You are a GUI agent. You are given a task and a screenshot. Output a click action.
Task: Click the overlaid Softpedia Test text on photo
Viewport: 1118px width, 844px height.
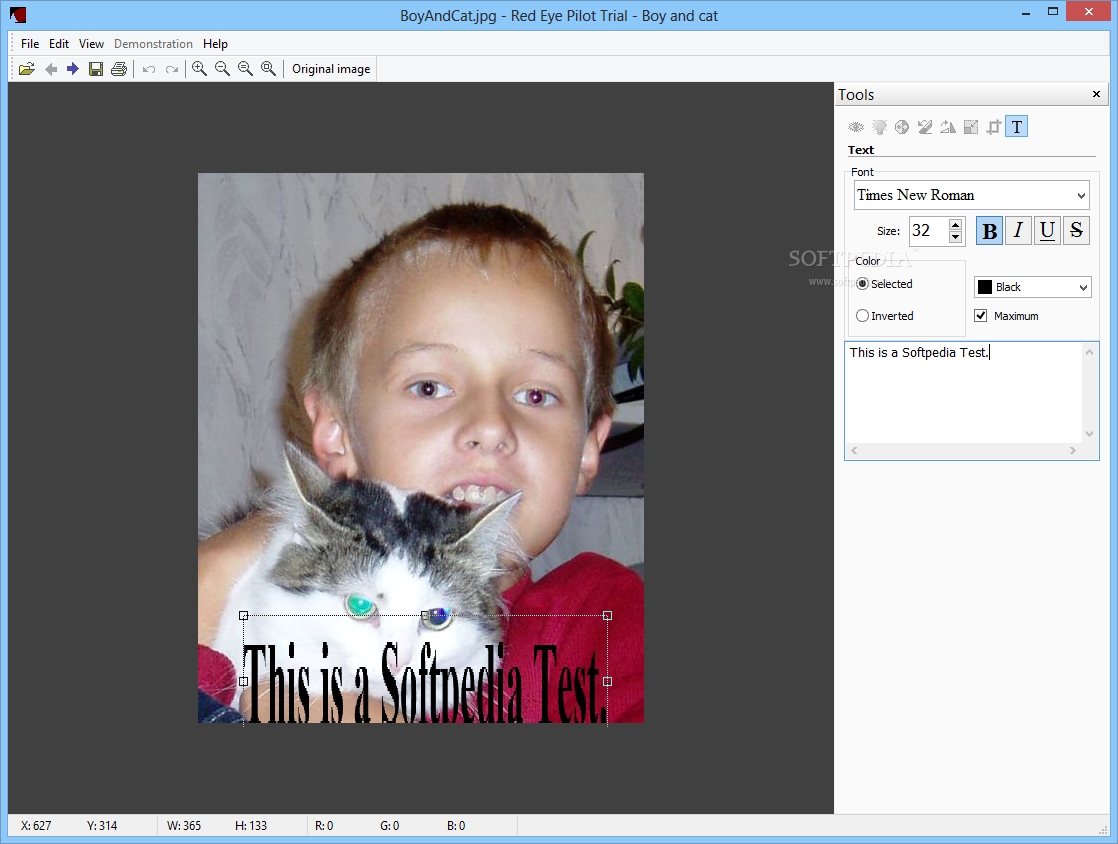pyautogui.click(x=425, y=683)
